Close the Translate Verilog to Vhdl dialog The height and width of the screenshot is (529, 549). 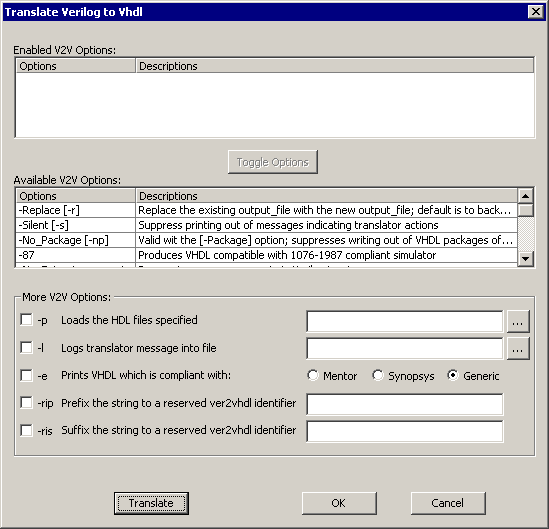tap(536, 12)
